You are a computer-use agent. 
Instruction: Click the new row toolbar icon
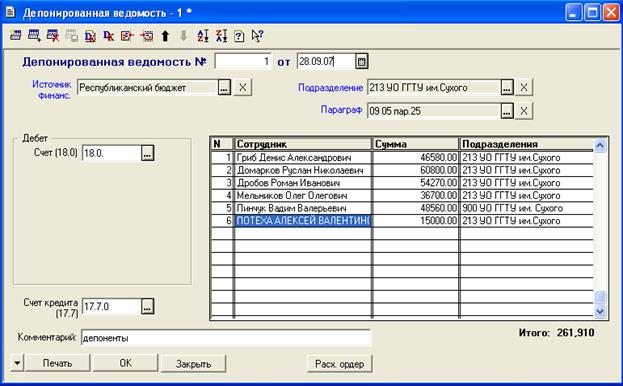pyautogui.click(x=15, y=36)
